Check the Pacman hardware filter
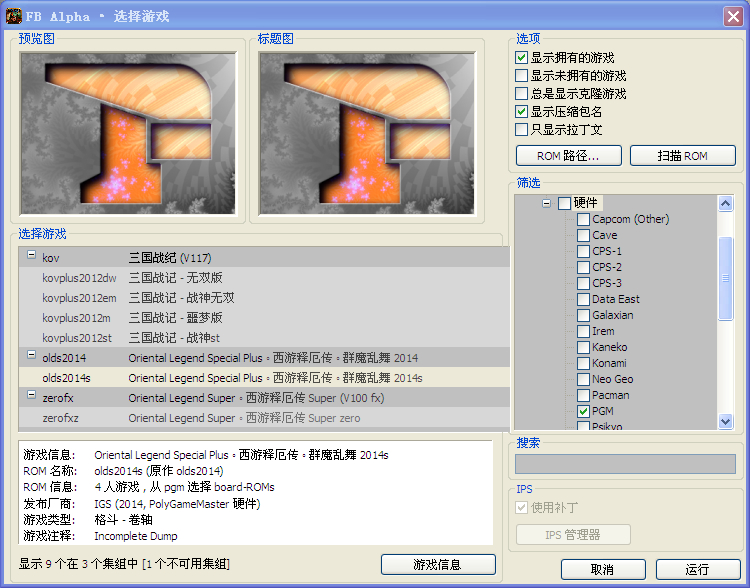 click(583, 395)
